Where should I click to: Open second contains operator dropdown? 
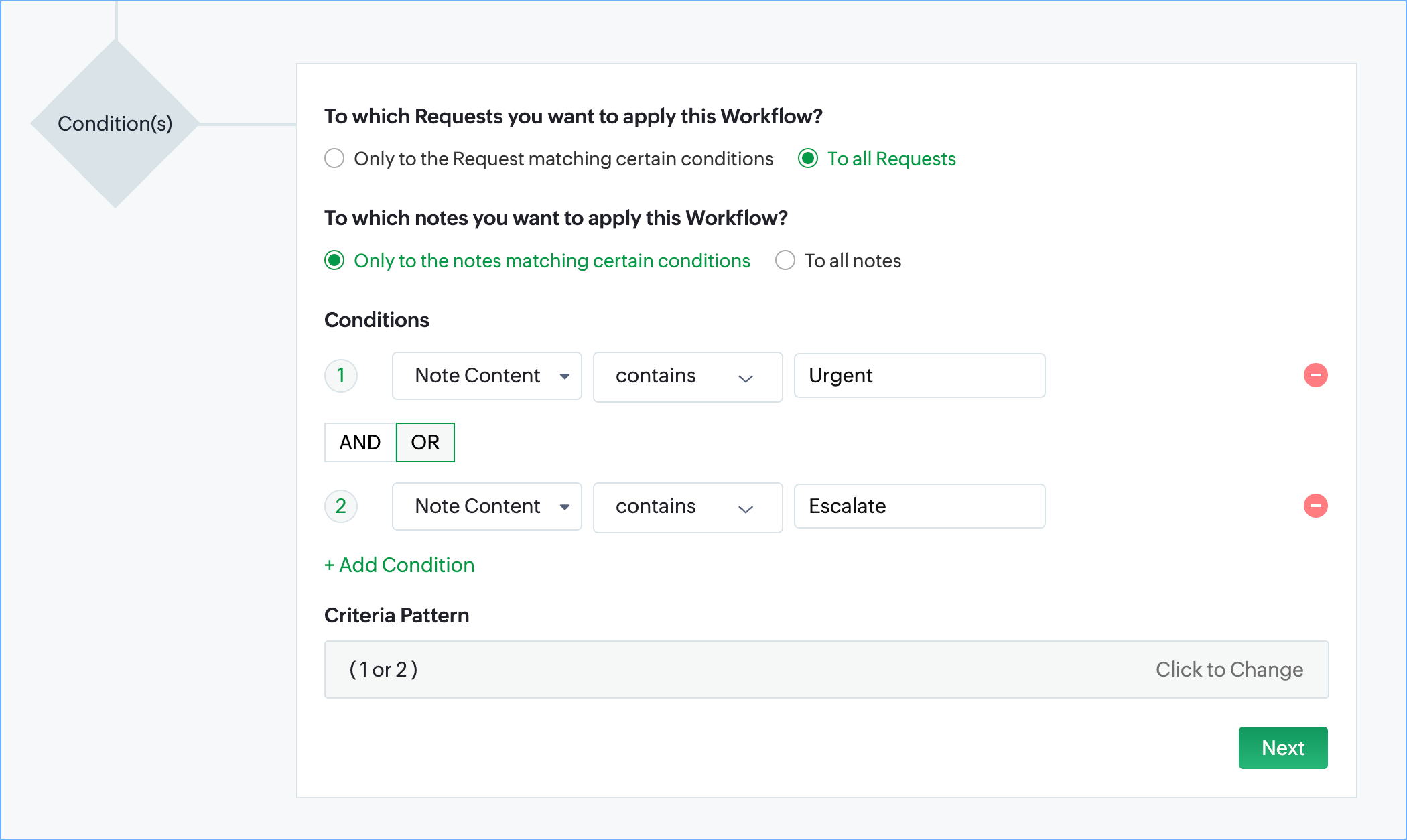687,507
